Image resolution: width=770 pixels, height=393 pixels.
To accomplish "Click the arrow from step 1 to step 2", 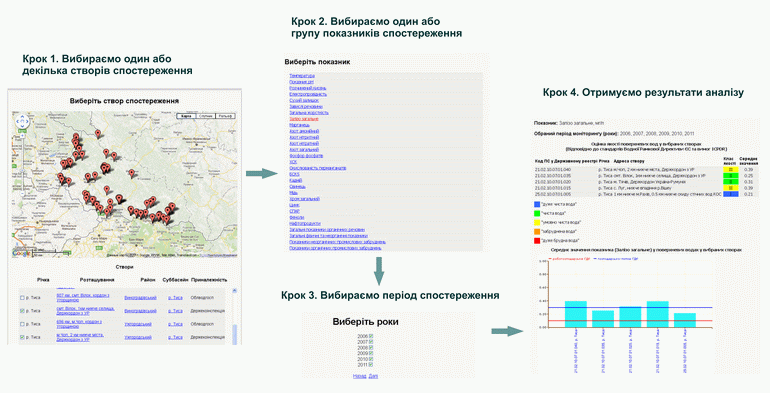I will tap(262, 173).
